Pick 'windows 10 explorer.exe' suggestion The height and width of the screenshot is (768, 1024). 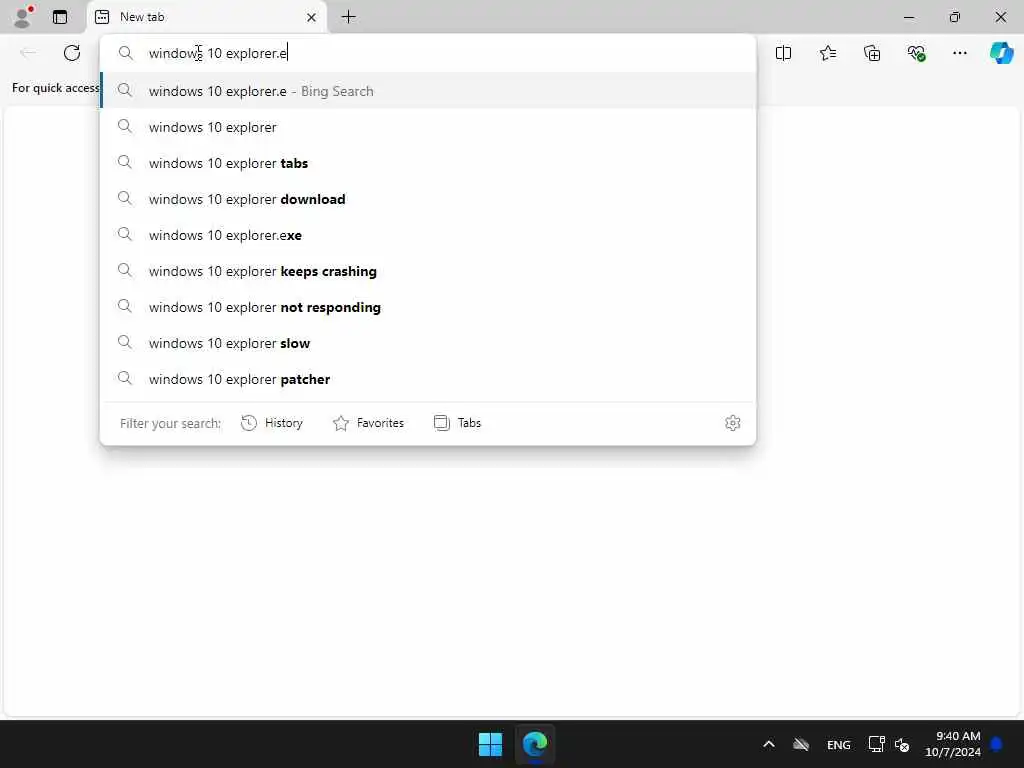428,234
